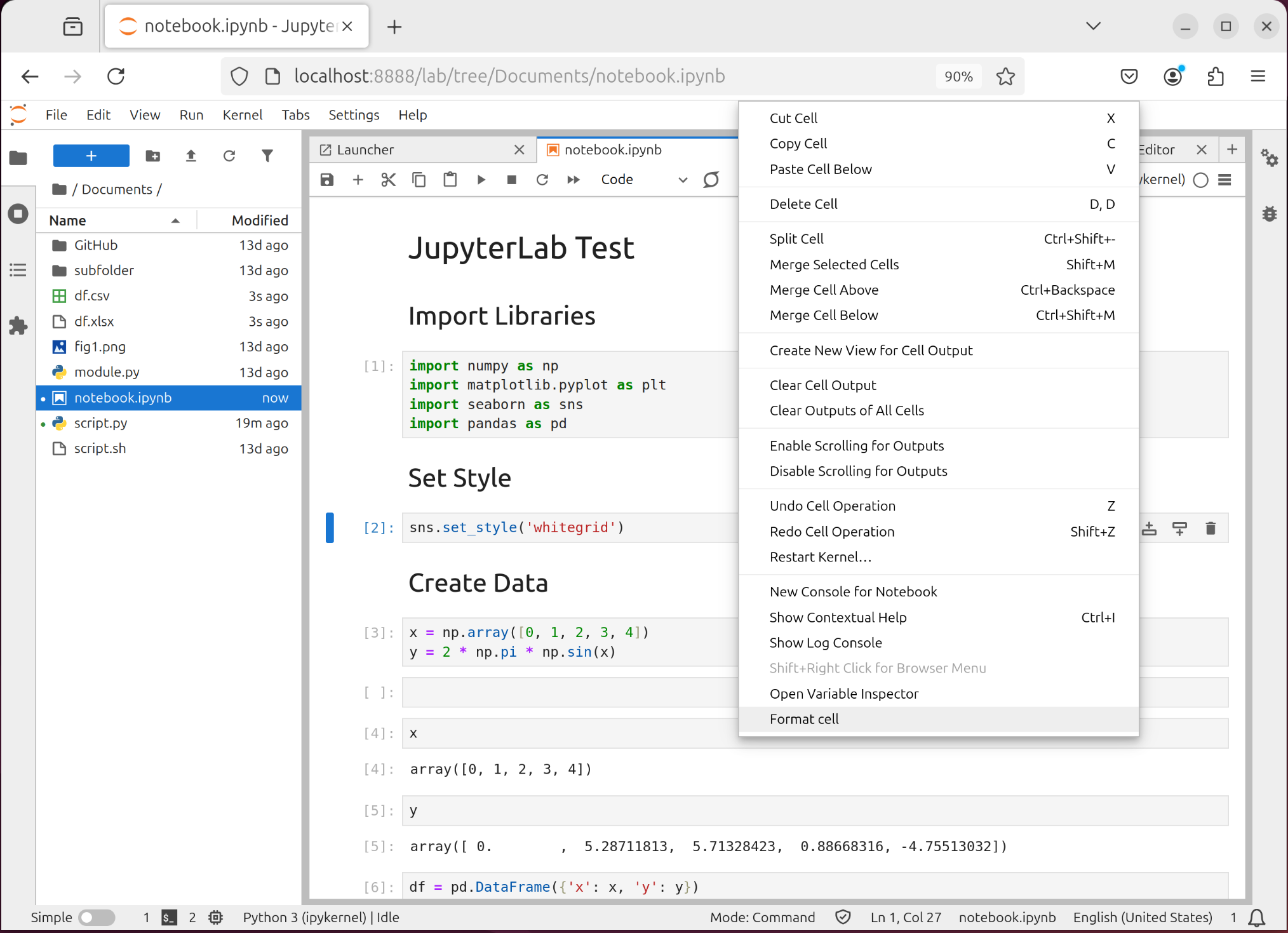This screenshot has height=933, width=1288.
Task: Insert cell below via cell toolbar icon
Action: (1180, 528)
